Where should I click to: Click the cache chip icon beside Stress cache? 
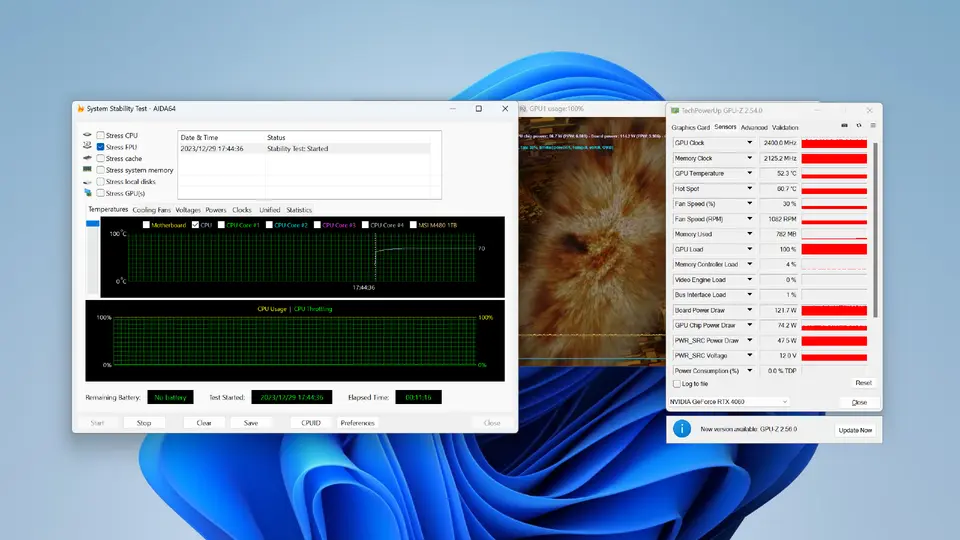click(88, 158)
